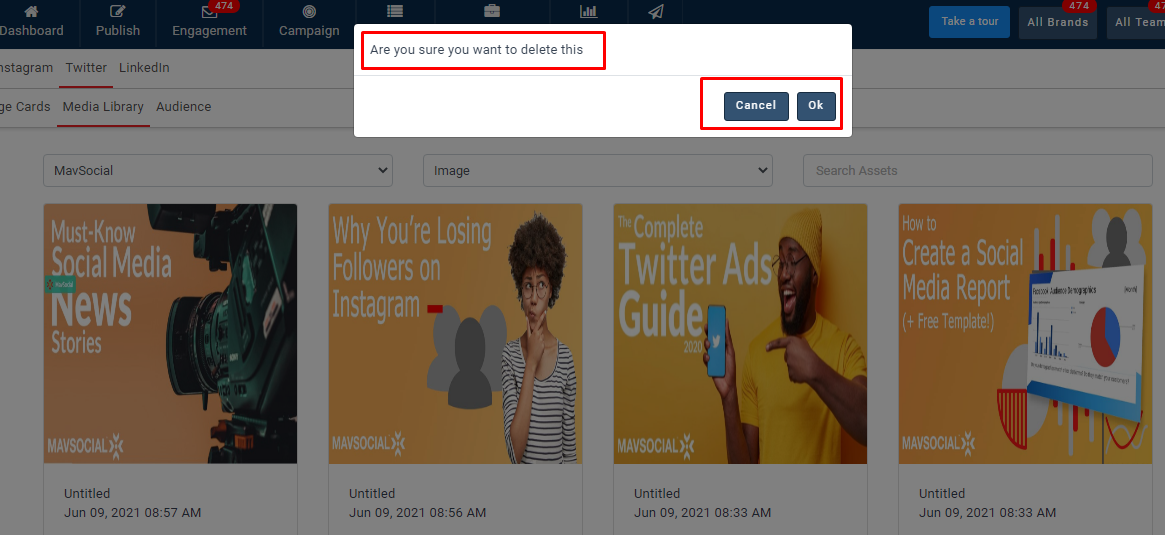The width and height of the screenshot is (1165, 535).
Task: Focus the Search Assets field
Action: (x=977, y=171)
